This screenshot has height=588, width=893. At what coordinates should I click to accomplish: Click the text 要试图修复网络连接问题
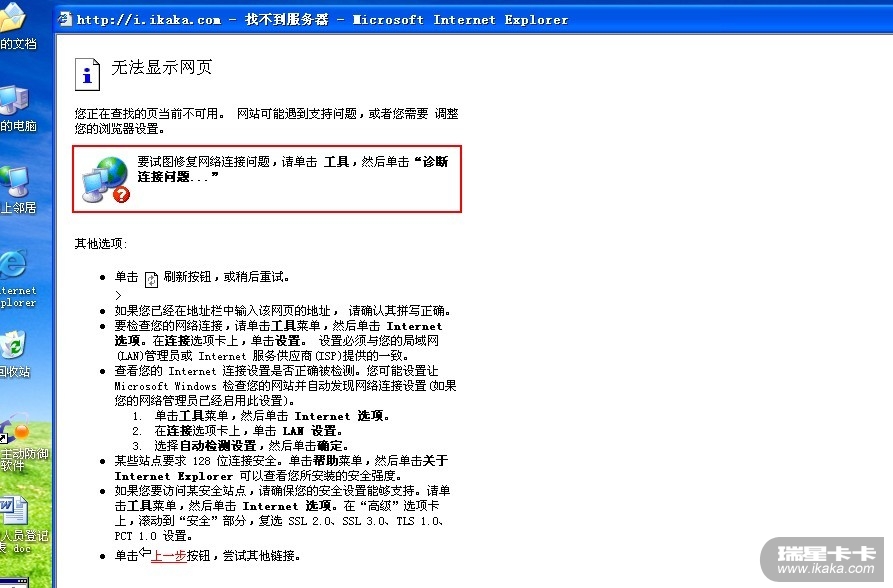tap(203, 162)
